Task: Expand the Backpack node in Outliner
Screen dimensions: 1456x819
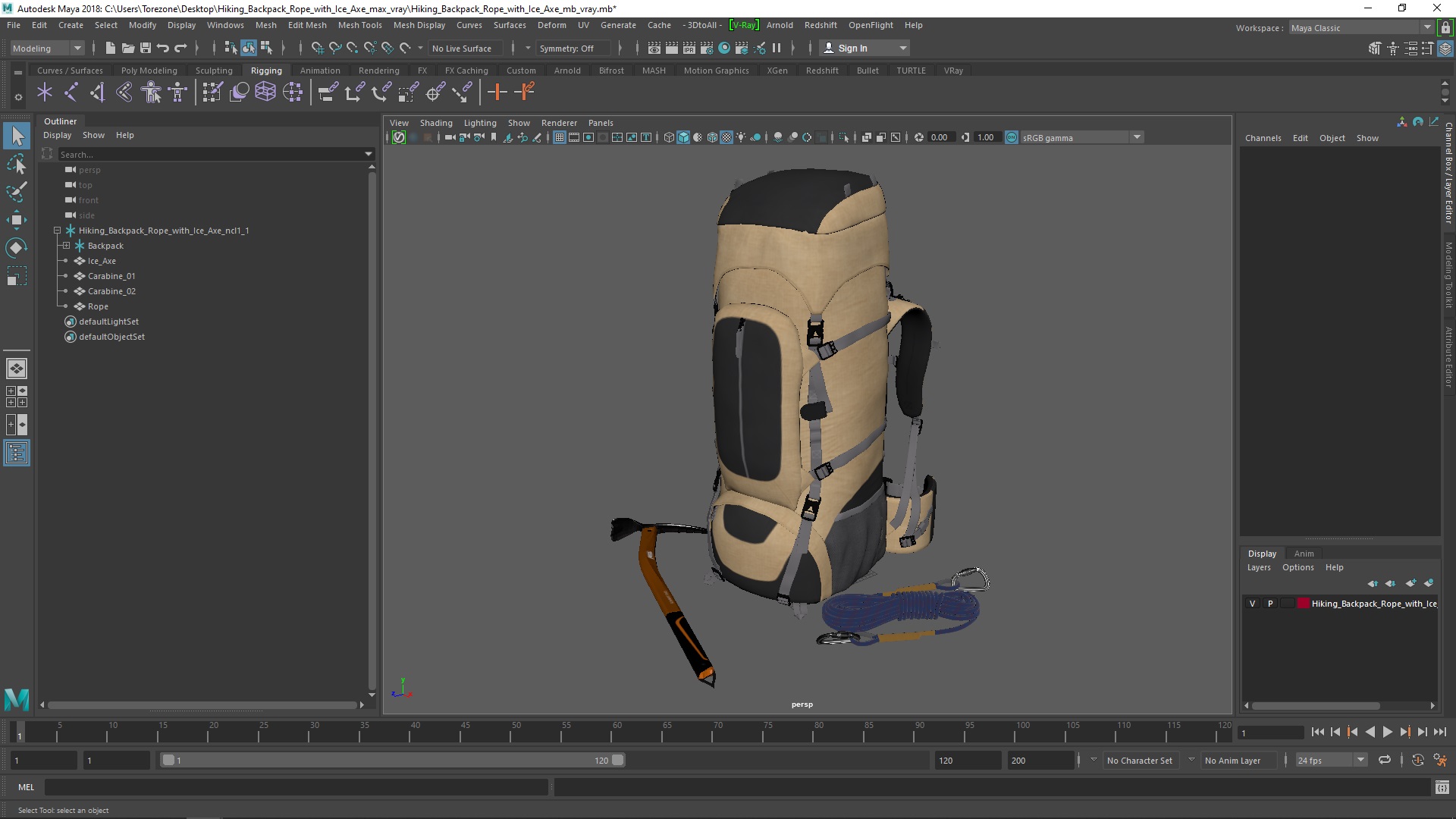Action: tap(66, 246)
